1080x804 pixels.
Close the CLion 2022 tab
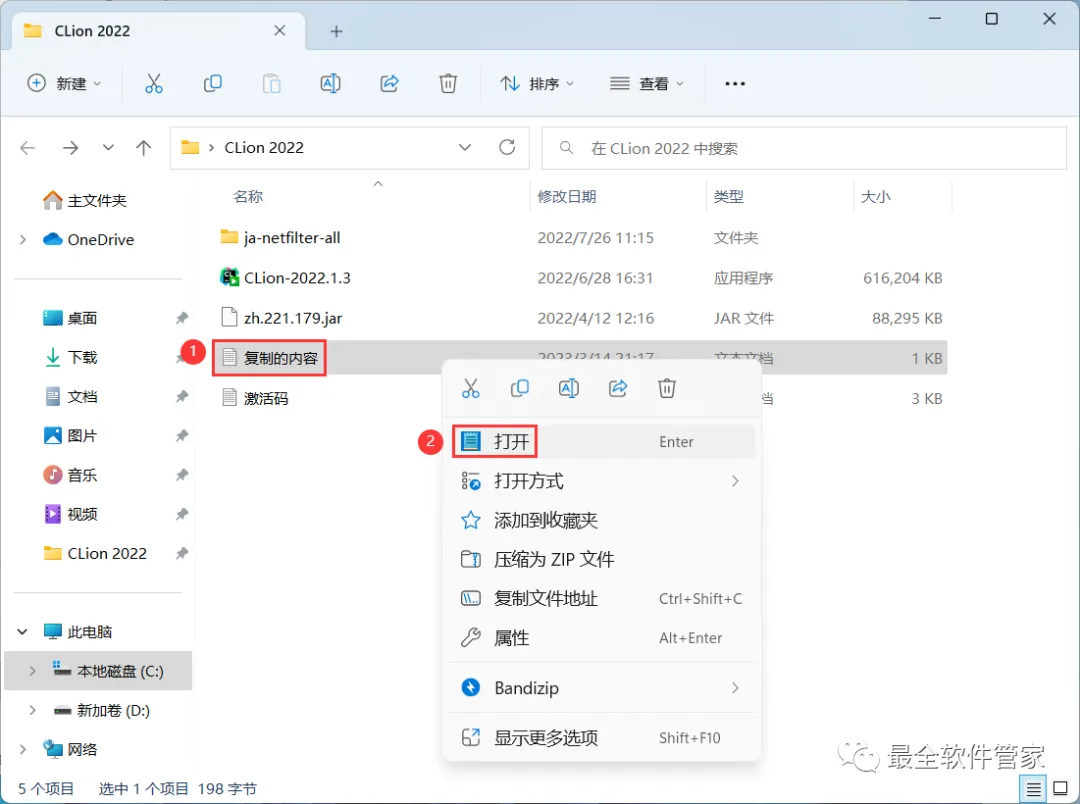coord(280,31)
